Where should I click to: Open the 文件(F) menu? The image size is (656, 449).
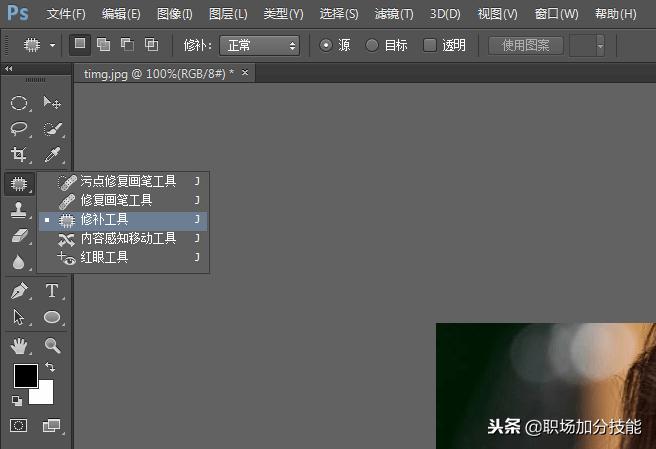tap(66, 14)
